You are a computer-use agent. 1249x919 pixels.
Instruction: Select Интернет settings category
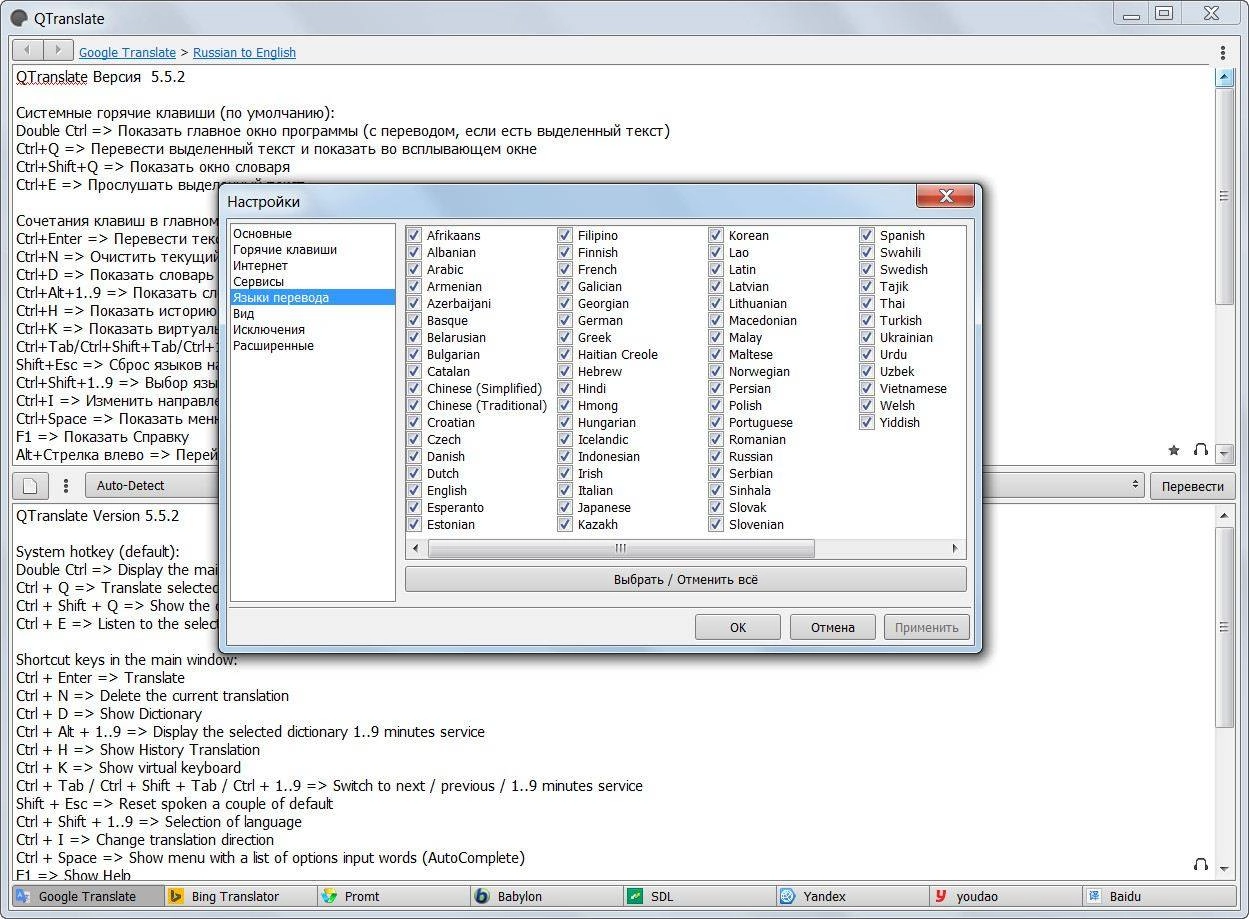point(260,265)
